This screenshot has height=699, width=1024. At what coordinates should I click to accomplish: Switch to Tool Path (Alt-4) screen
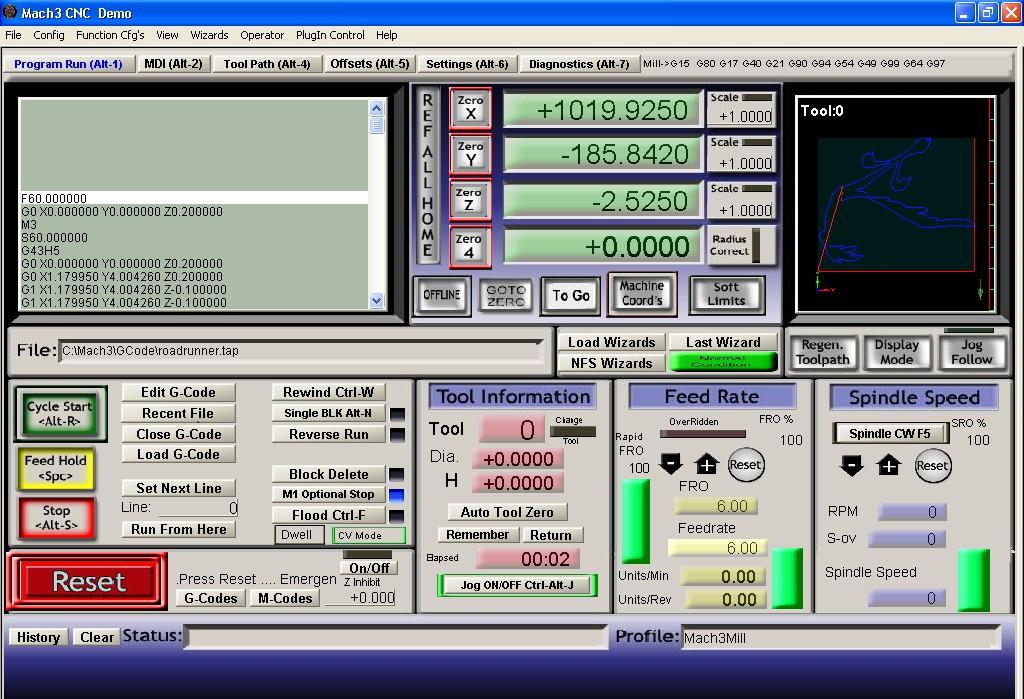pos(266,64)
